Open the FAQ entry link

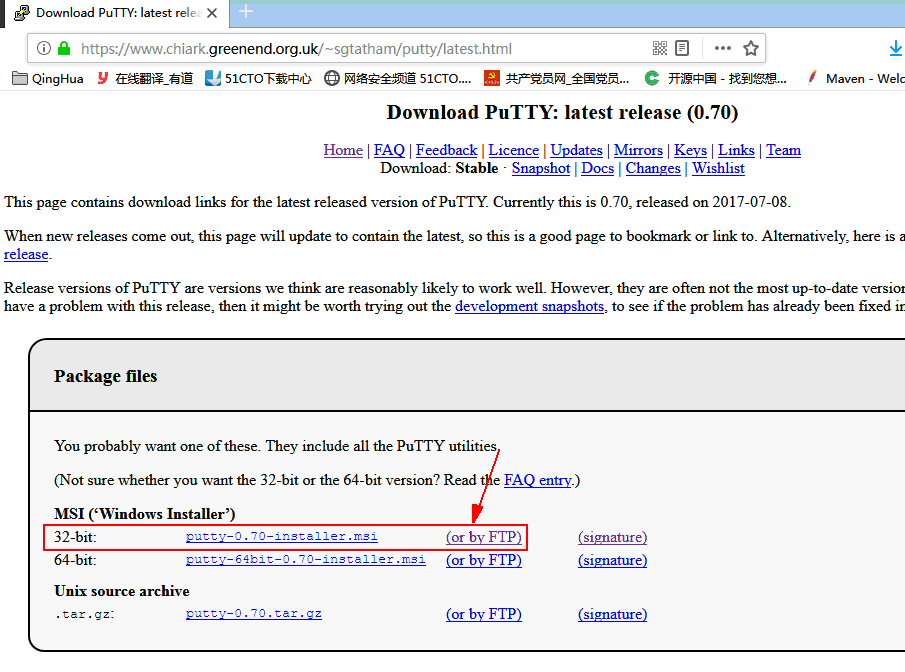pos(538,480)
